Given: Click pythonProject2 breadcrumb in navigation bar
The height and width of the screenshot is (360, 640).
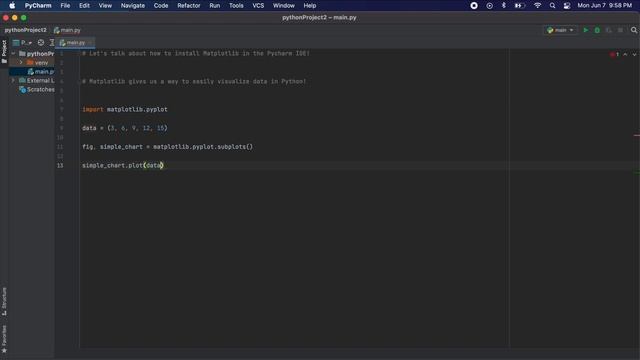Looking at the screenshot, I should coord(26,30).
